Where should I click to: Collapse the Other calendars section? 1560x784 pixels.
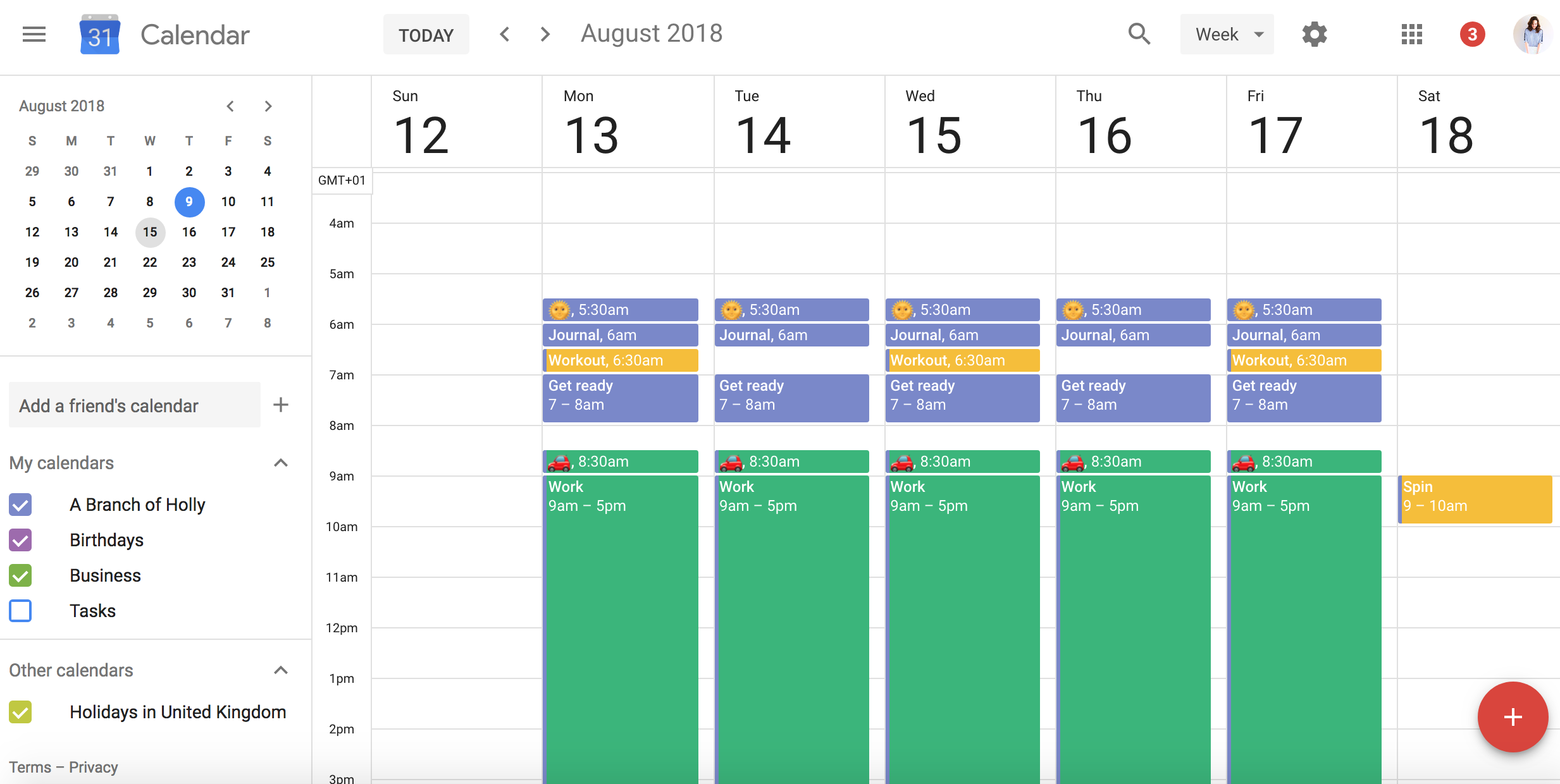click(281, 670)
